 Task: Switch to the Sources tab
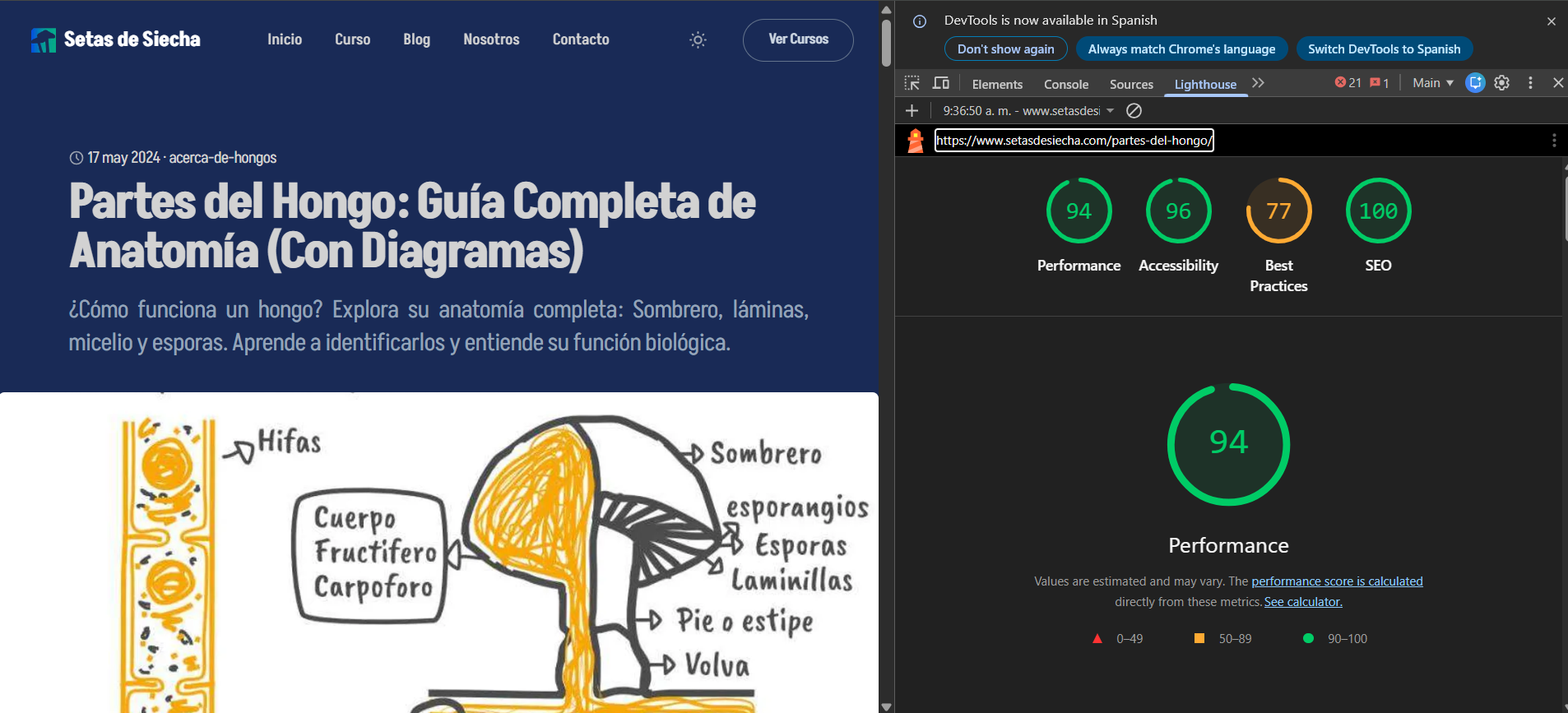pos(1131,84)
